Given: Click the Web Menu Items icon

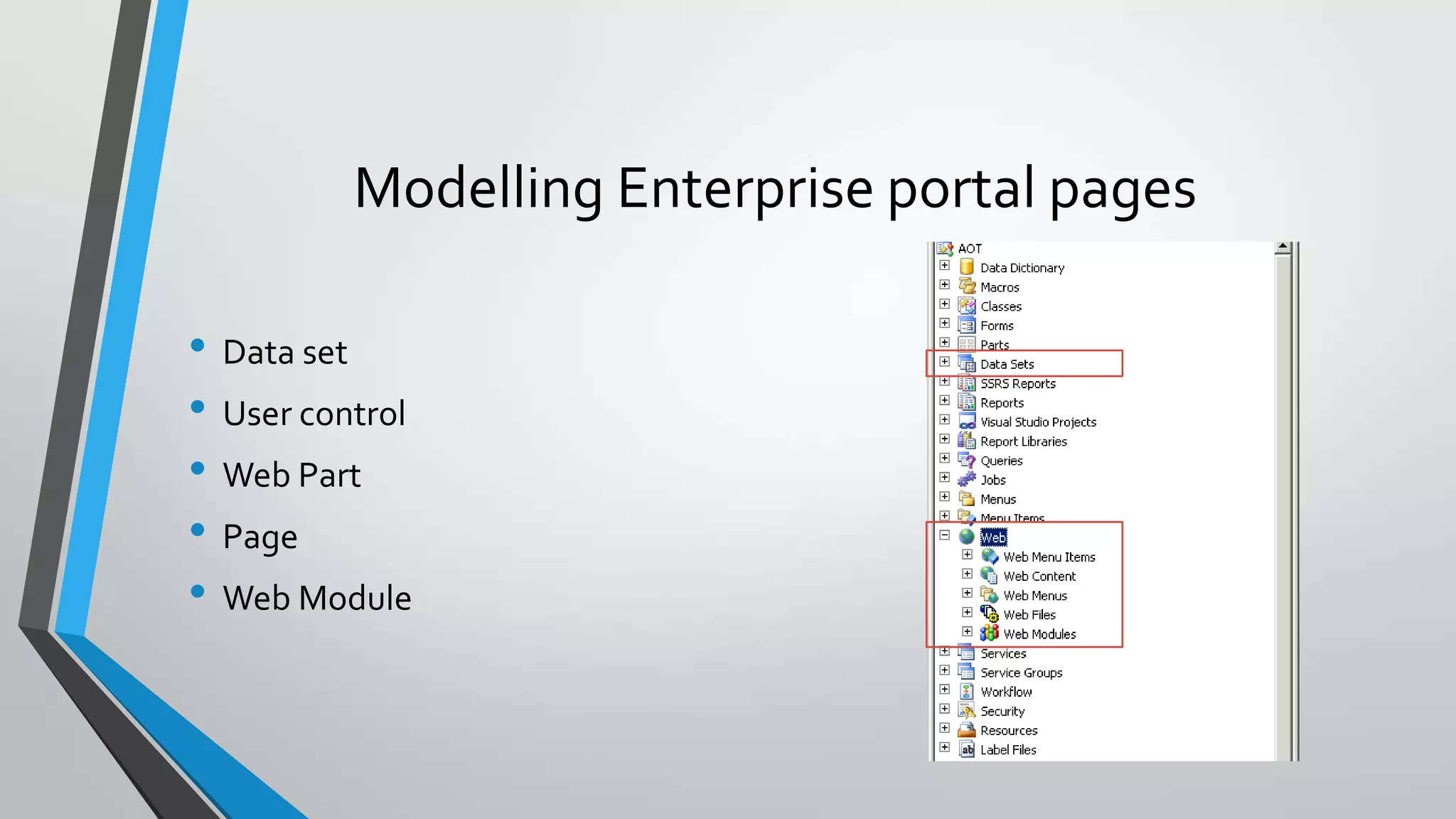Looking at the screenshot, I should (x=990, y=557).
